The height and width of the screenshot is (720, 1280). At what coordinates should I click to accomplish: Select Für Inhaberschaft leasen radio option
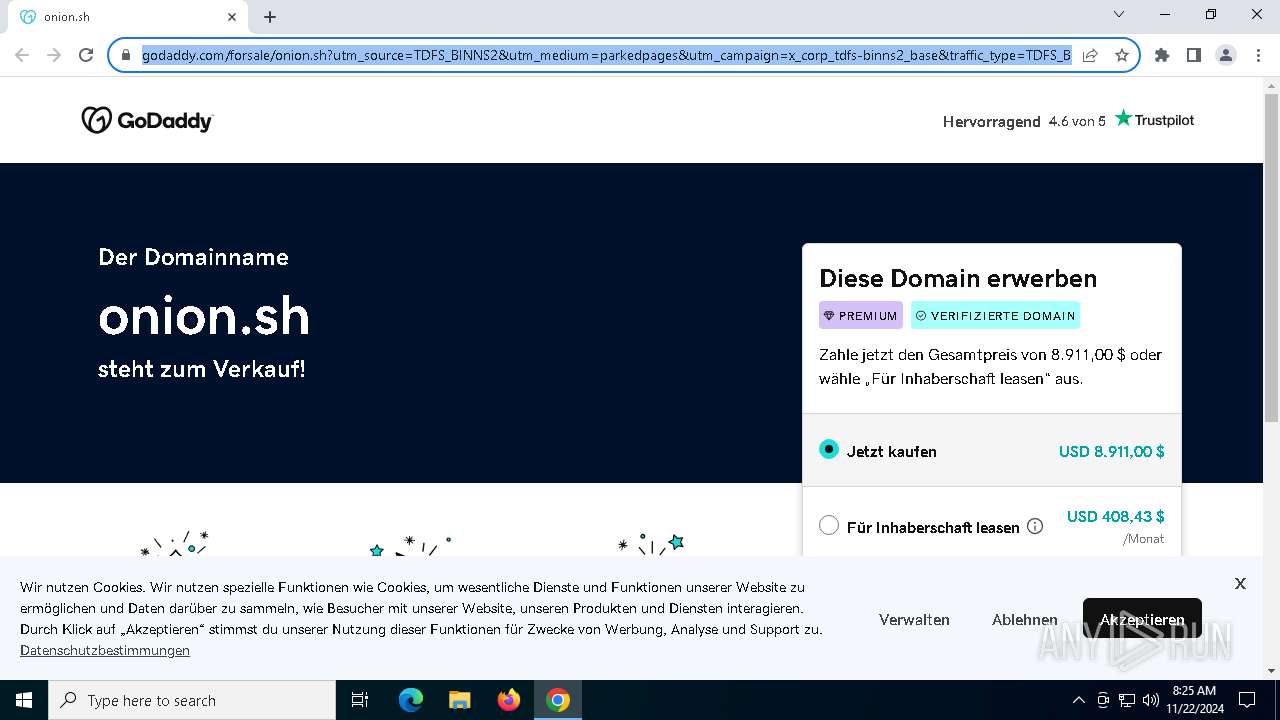(829, 525)
